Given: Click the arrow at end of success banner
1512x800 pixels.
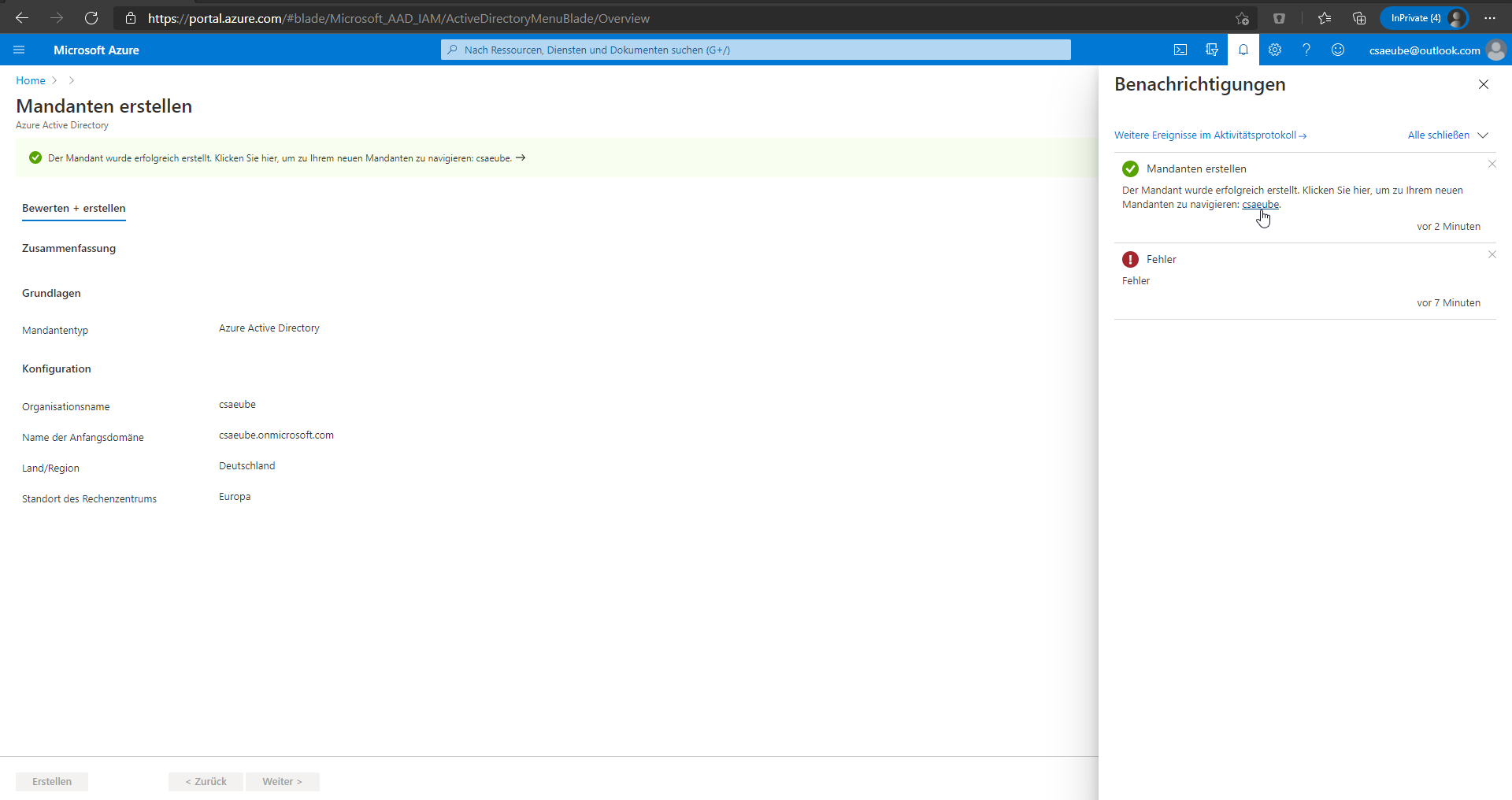Looking at the screenshot, I should click(521, 157).
